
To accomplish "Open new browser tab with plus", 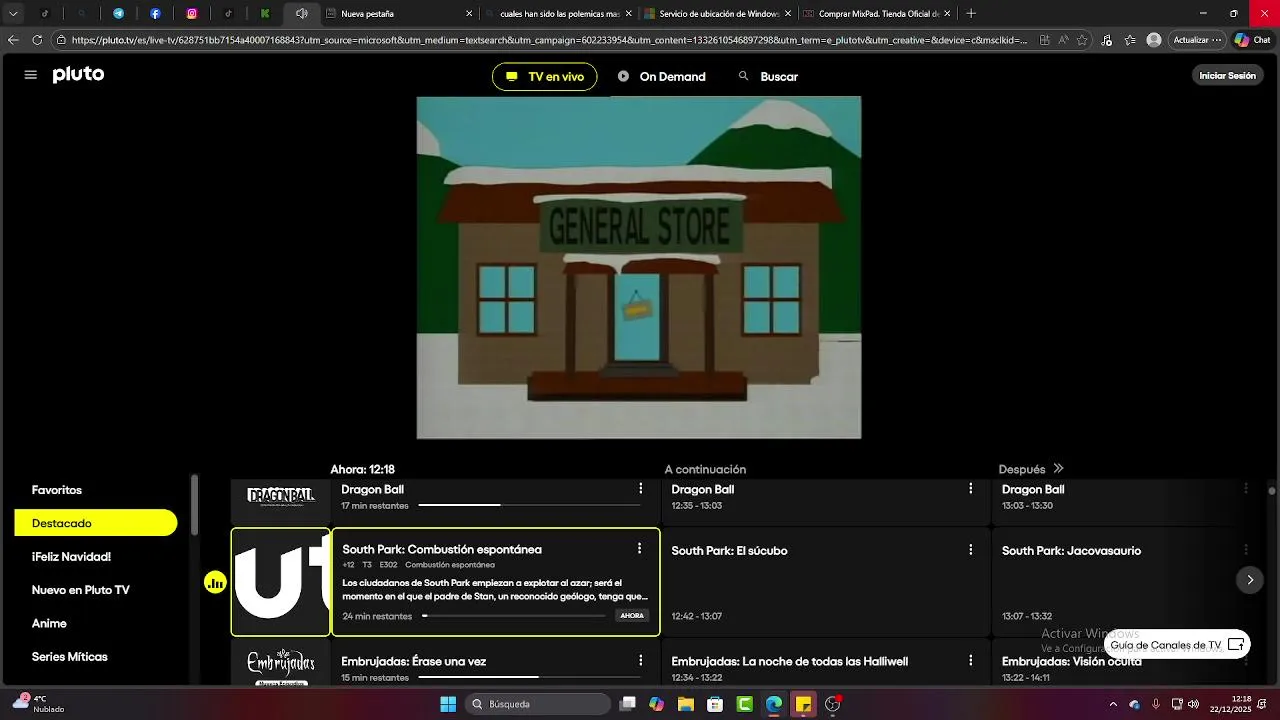I will point(971,14).
